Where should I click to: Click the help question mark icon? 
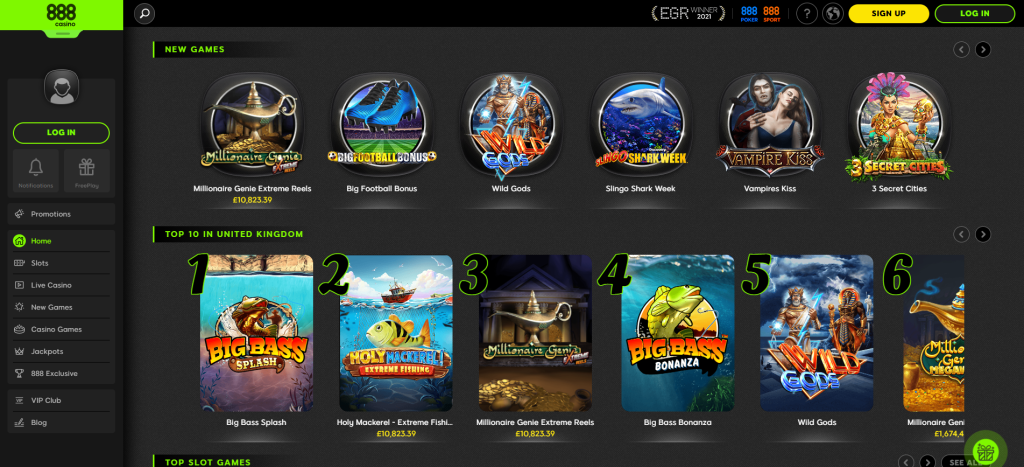pos(807,13)
